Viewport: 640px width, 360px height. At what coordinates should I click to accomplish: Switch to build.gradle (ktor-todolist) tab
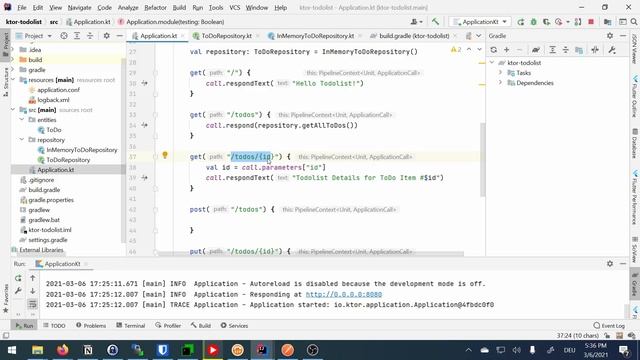coord(414,36)
